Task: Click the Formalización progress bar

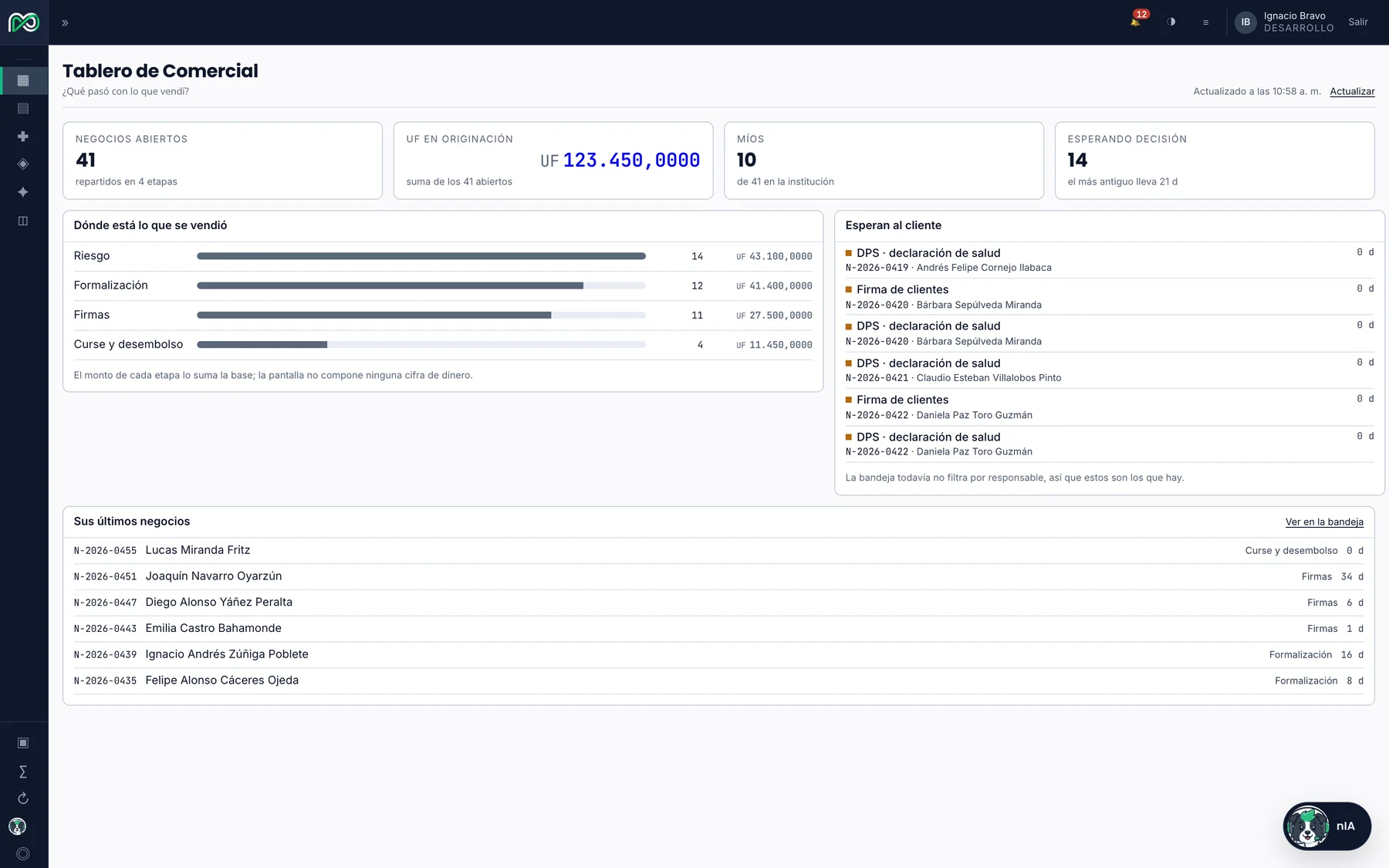Action: 421,285
